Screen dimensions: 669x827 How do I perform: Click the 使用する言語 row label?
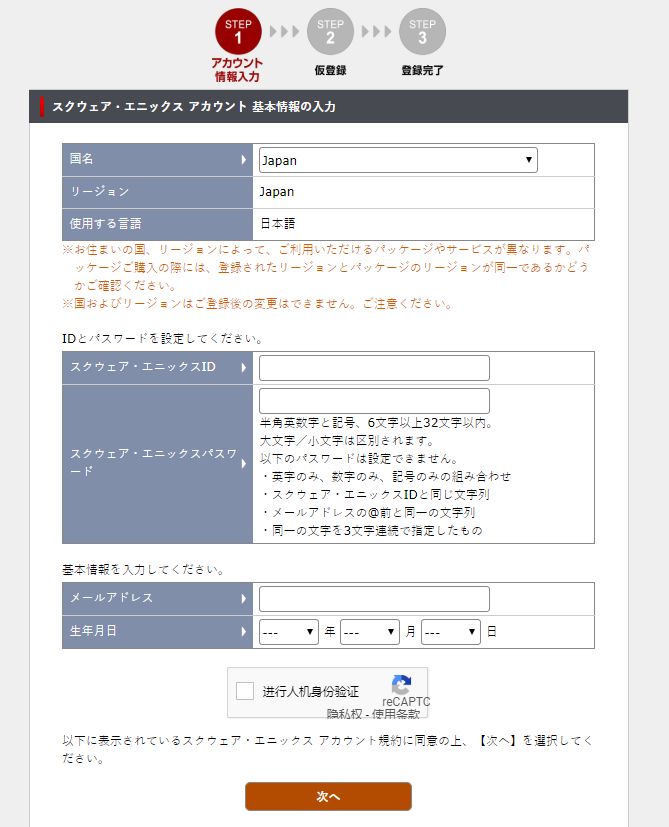(x=106, y=224)
